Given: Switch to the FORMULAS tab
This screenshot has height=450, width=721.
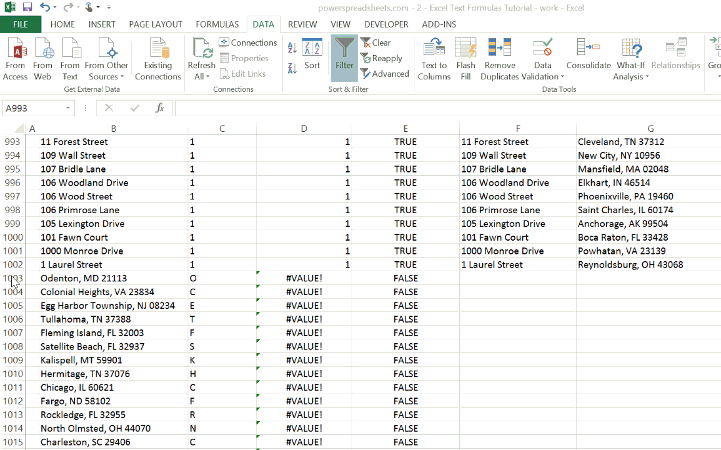Looking at the screenshot, I should tap(216, 23).
